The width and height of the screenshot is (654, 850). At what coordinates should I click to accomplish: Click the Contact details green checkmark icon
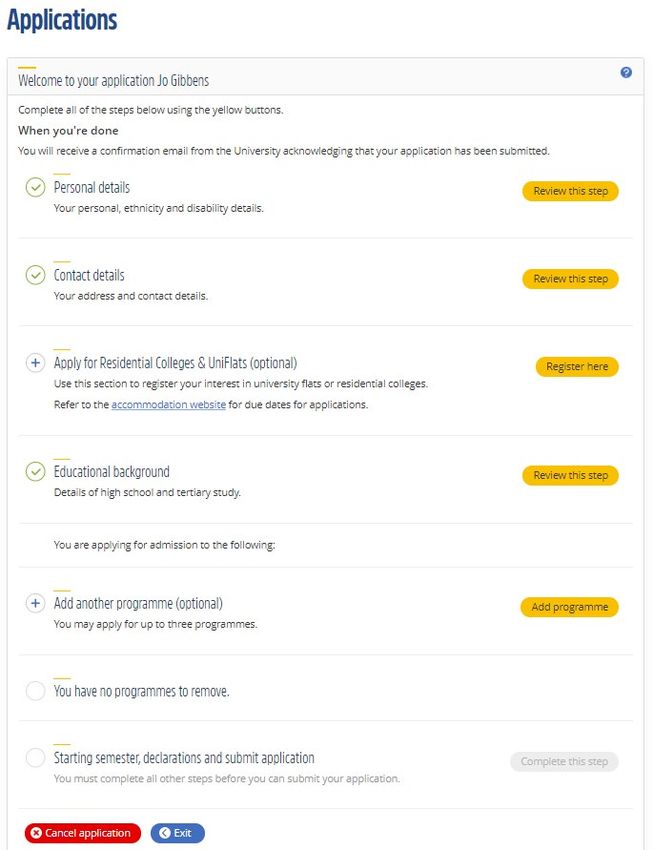(x=35, y=275)
